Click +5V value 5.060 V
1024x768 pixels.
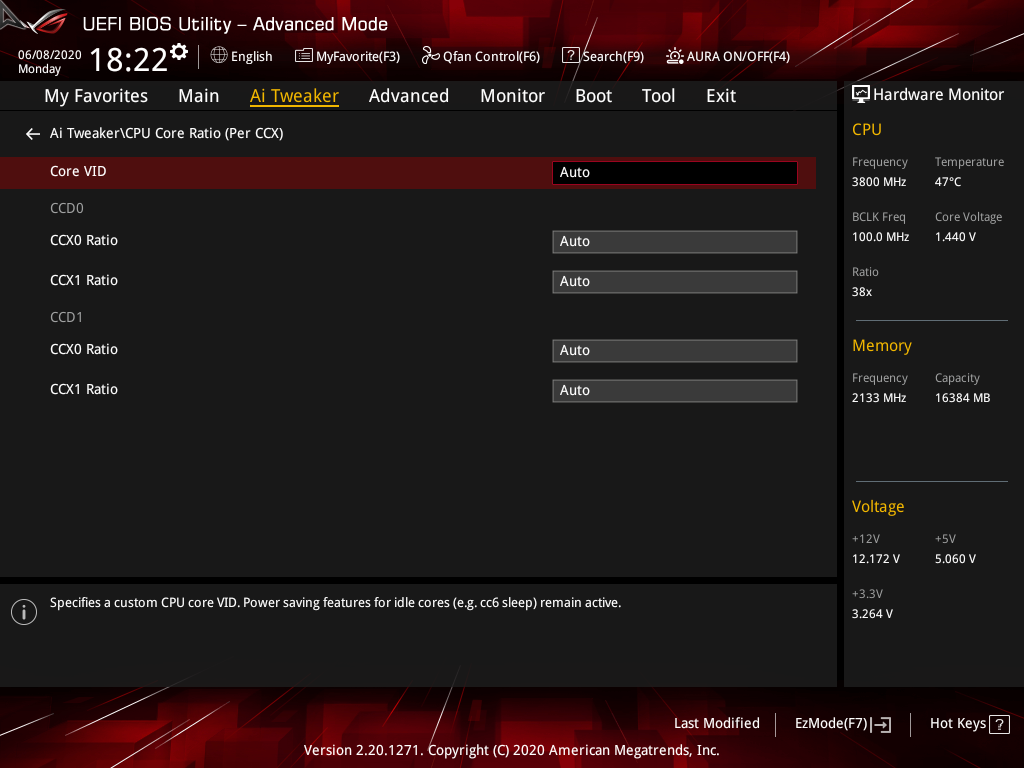955,559
